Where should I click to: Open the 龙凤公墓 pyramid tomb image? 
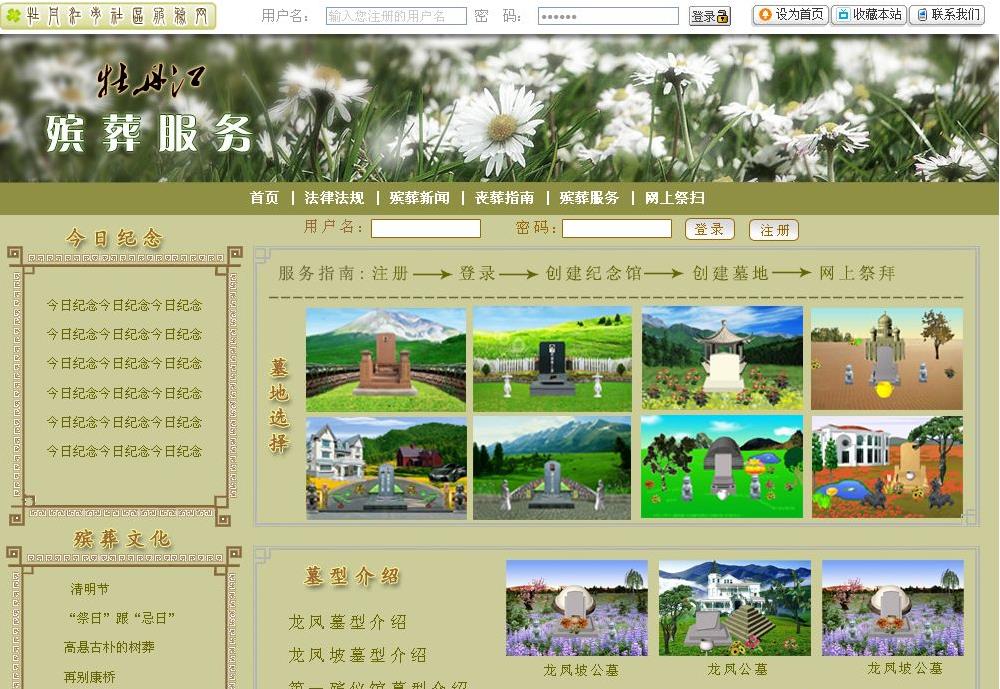[735, 608]
